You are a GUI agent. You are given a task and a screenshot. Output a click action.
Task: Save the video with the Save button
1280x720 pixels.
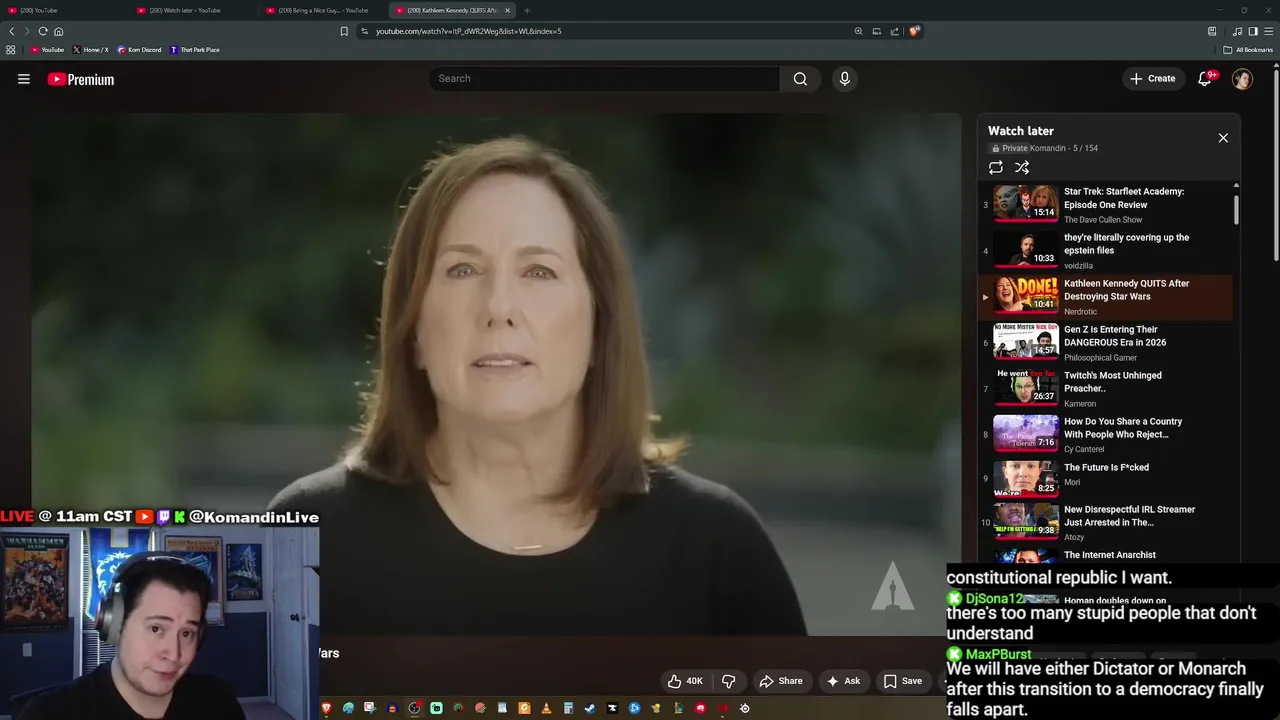(903, 681)
